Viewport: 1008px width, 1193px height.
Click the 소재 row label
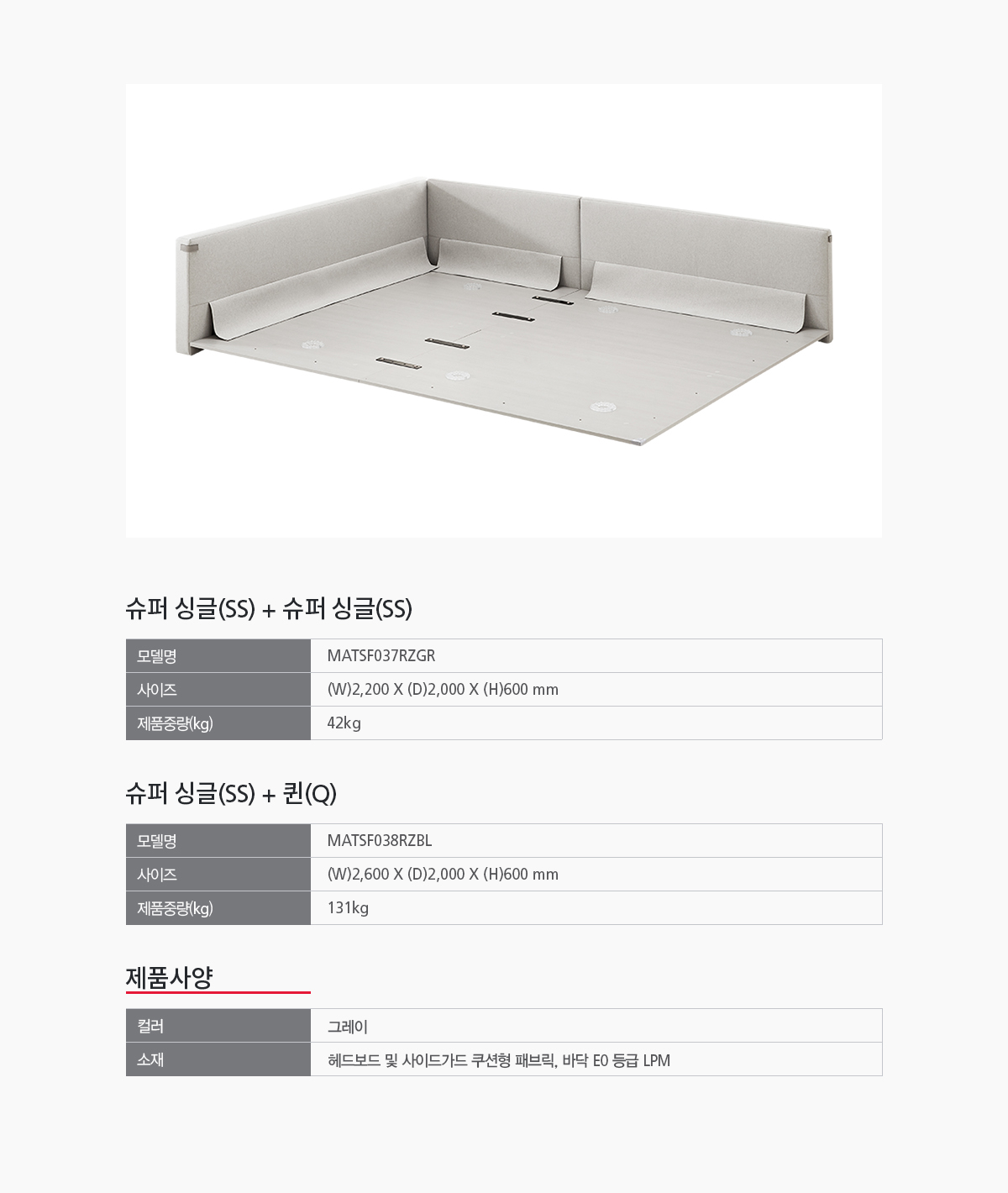[150, 1059]
